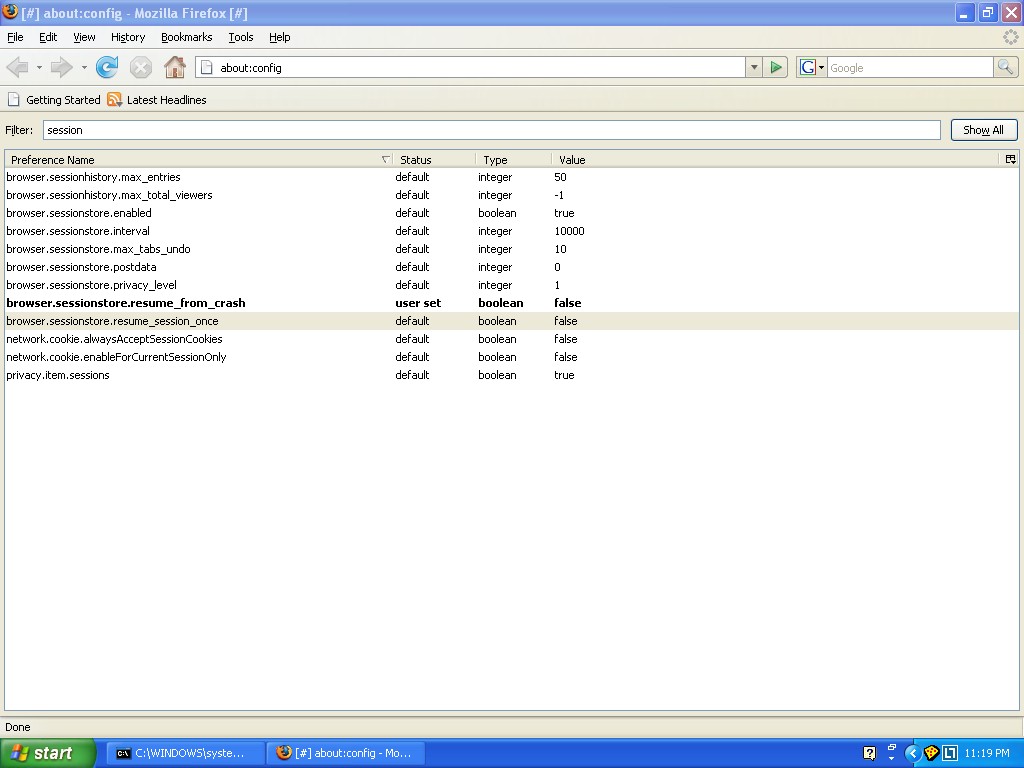This screenshot has height=768, width=1024.
Task: Select browser.sessionstore.max_tabs_undo preference row
Action: 512,249
